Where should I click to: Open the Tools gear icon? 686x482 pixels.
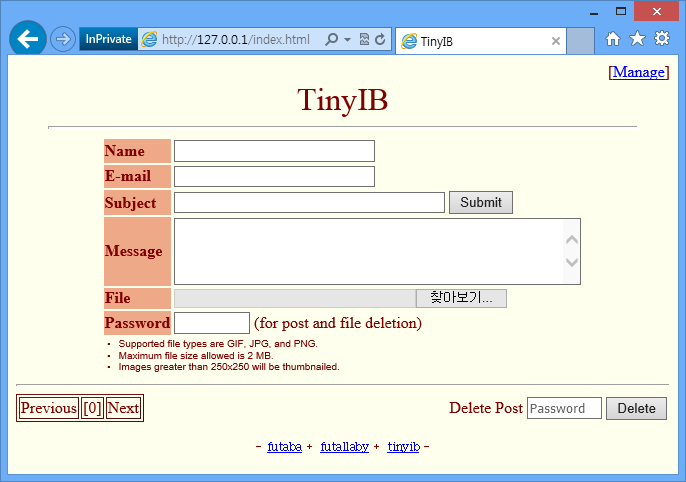[x=662, y=39]
